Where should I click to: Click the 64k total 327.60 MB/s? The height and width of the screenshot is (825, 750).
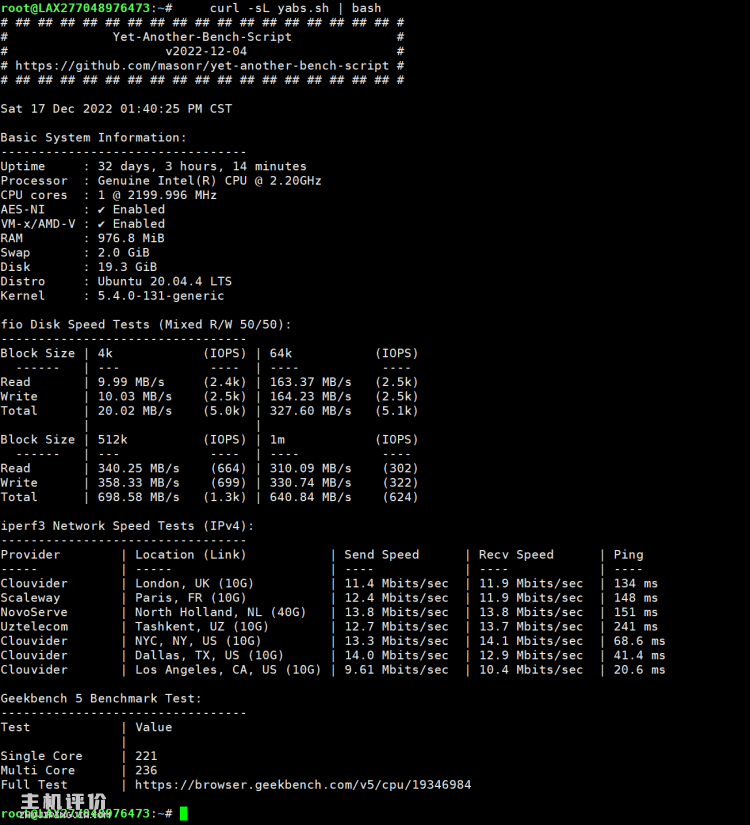coord(311,411)
